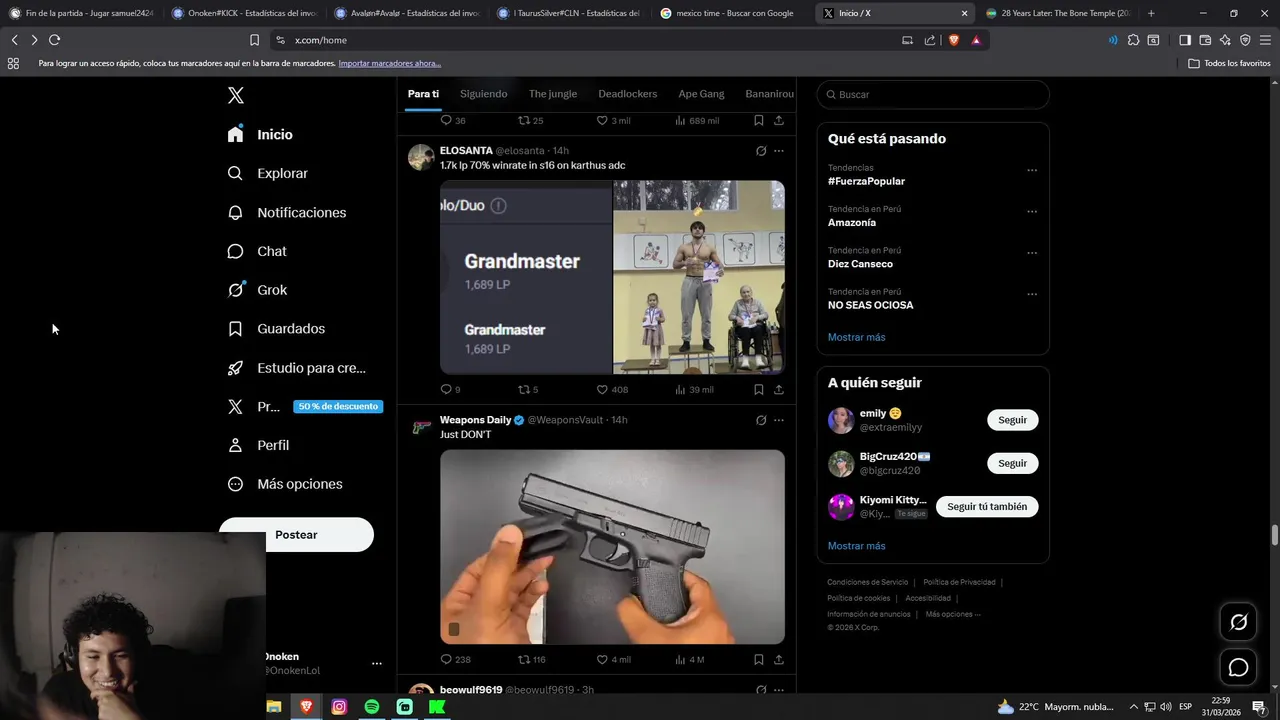Share the Weapons Daily post
The width and height of the screenshot is (1280, 720).
click(x=779, y=659)
